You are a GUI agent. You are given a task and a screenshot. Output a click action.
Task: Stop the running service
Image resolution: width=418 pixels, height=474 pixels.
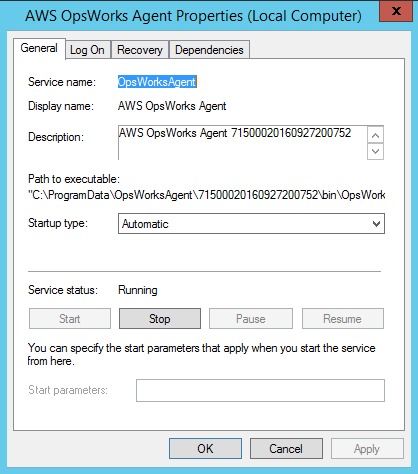pos(160,319)
